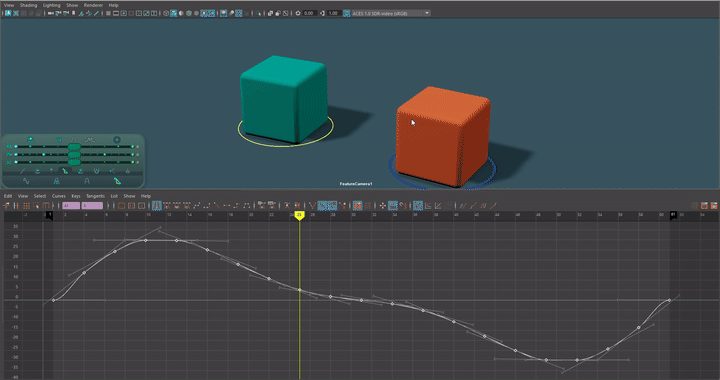Toggle the Resolution Gate icon
The width and height of the screenshot is (720, 380).
pos(124,13)
